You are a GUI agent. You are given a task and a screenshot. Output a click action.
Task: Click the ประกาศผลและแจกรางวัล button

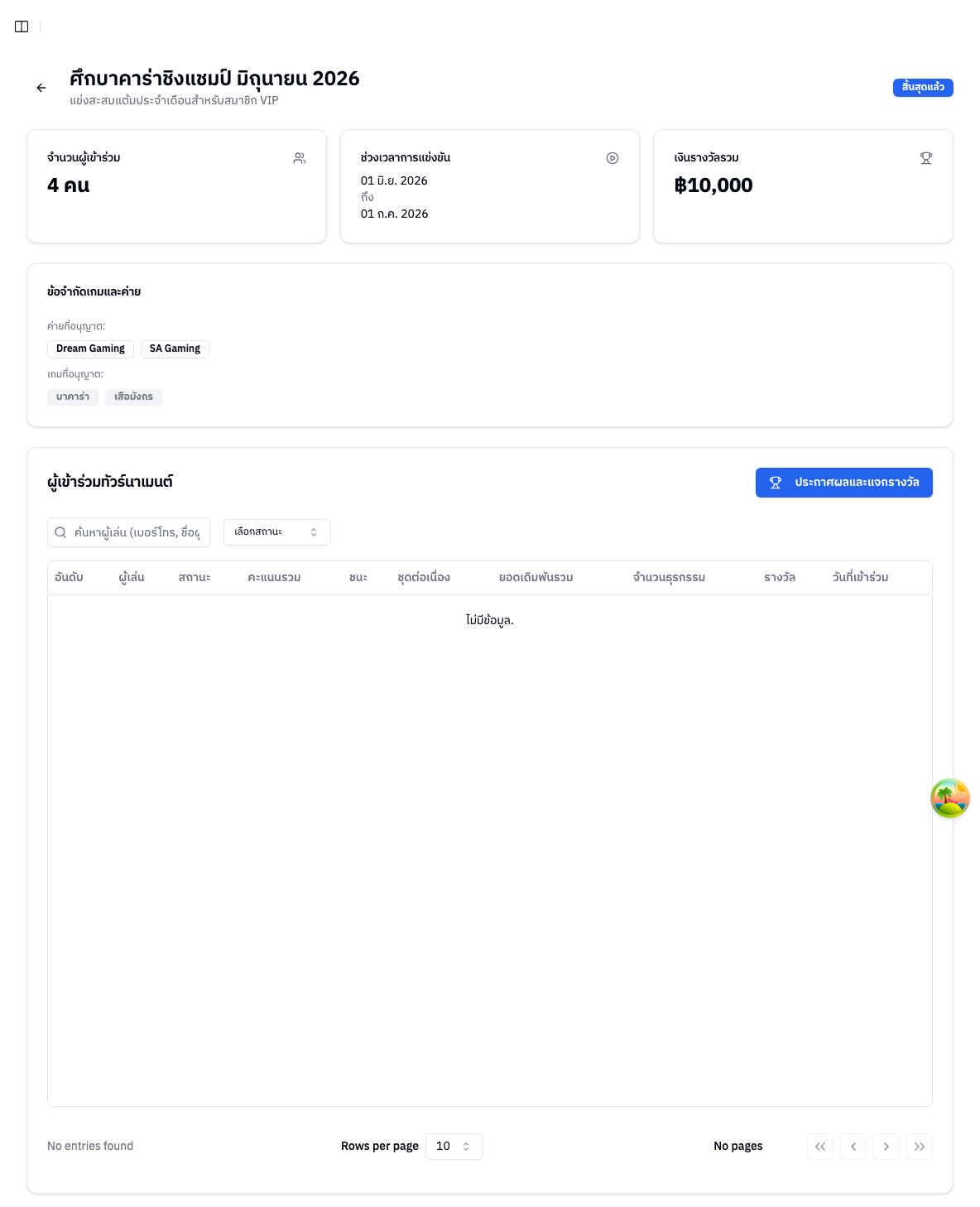[x=844, y=483]
